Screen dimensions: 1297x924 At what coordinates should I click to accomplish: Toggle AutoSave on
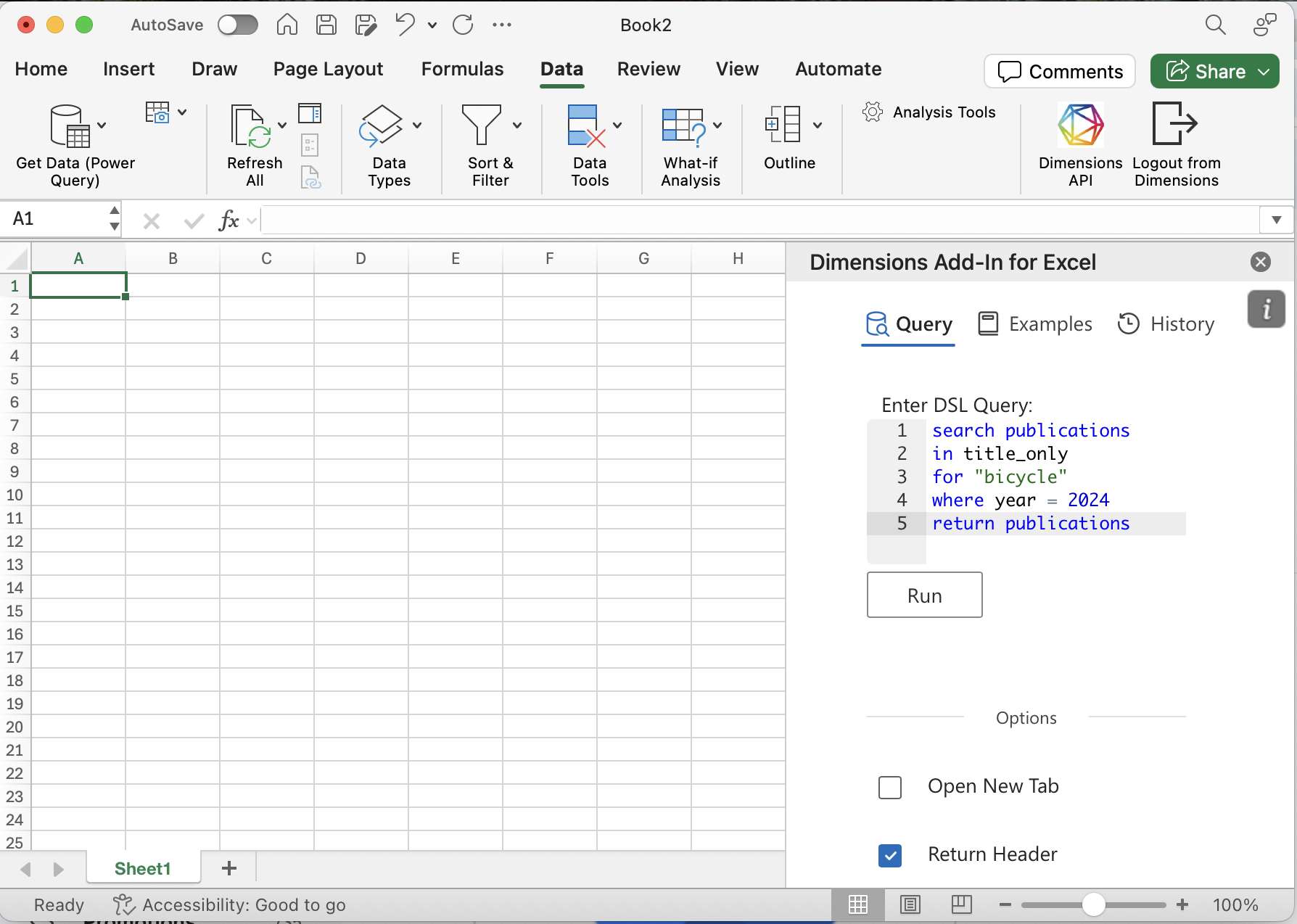tap(237, 24)
